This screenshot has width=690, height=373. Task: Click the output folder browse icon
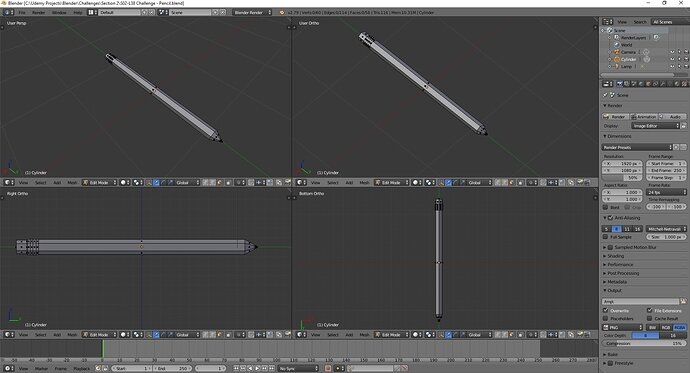point(683,302)
